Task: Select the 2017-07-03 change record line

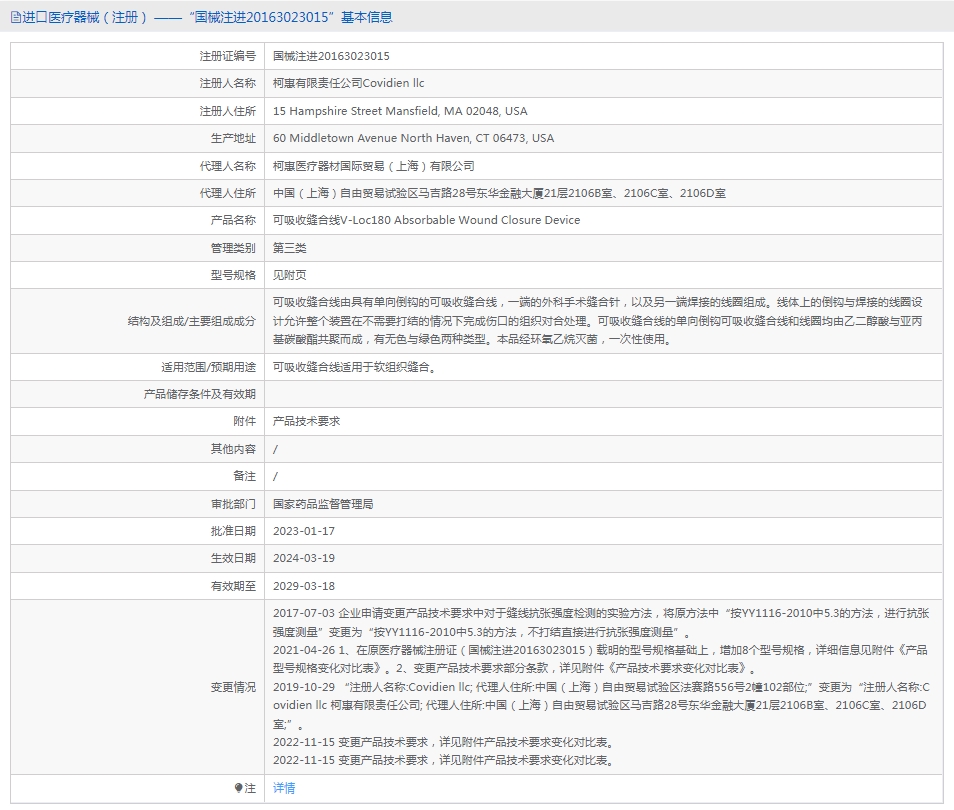Action: [601, 623]
